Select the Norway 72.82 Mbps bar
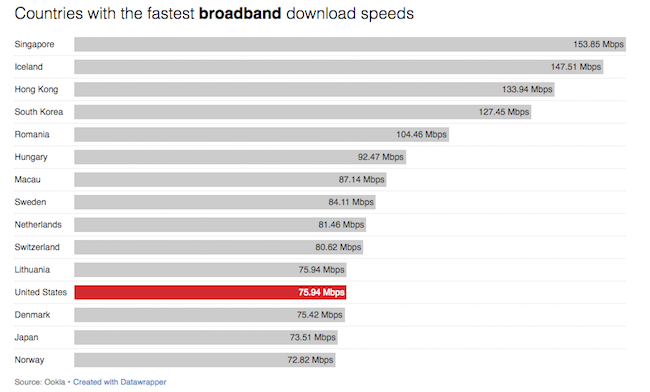Image resolution: width=650 pixels, height=392 pixels. pos(205,360)
